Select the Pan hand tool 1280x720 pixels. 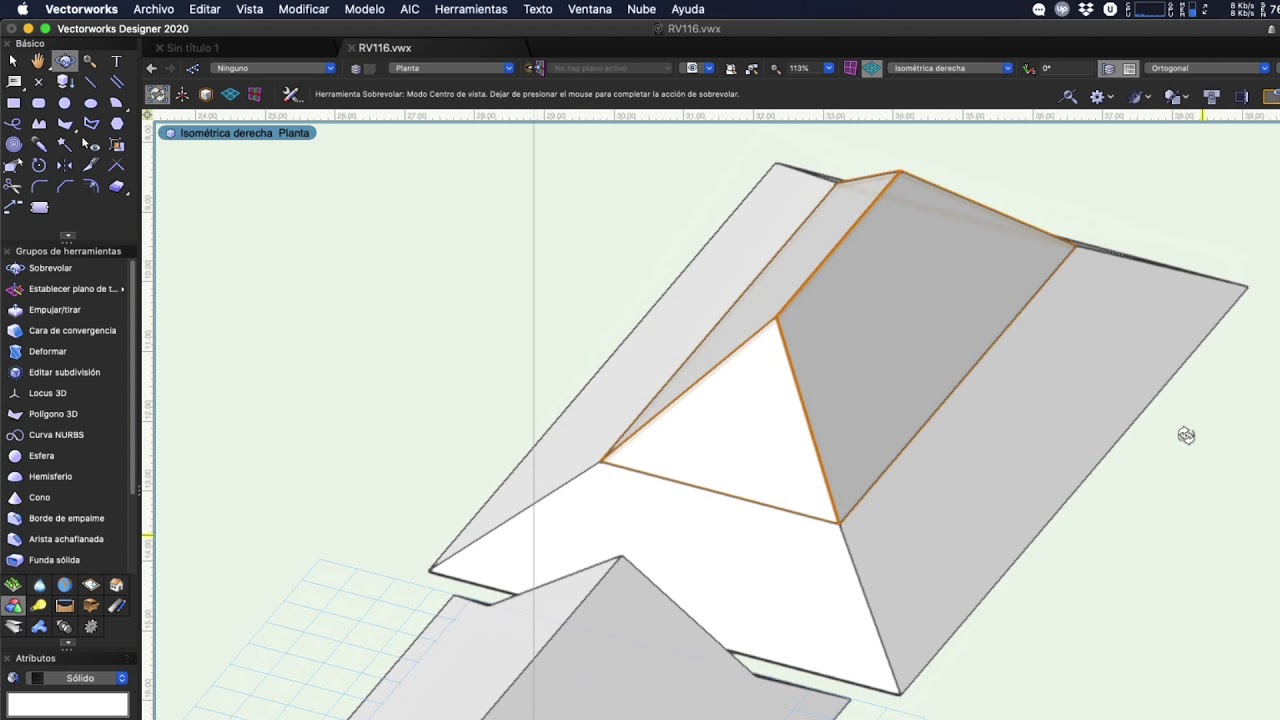[x=39, y=61]
